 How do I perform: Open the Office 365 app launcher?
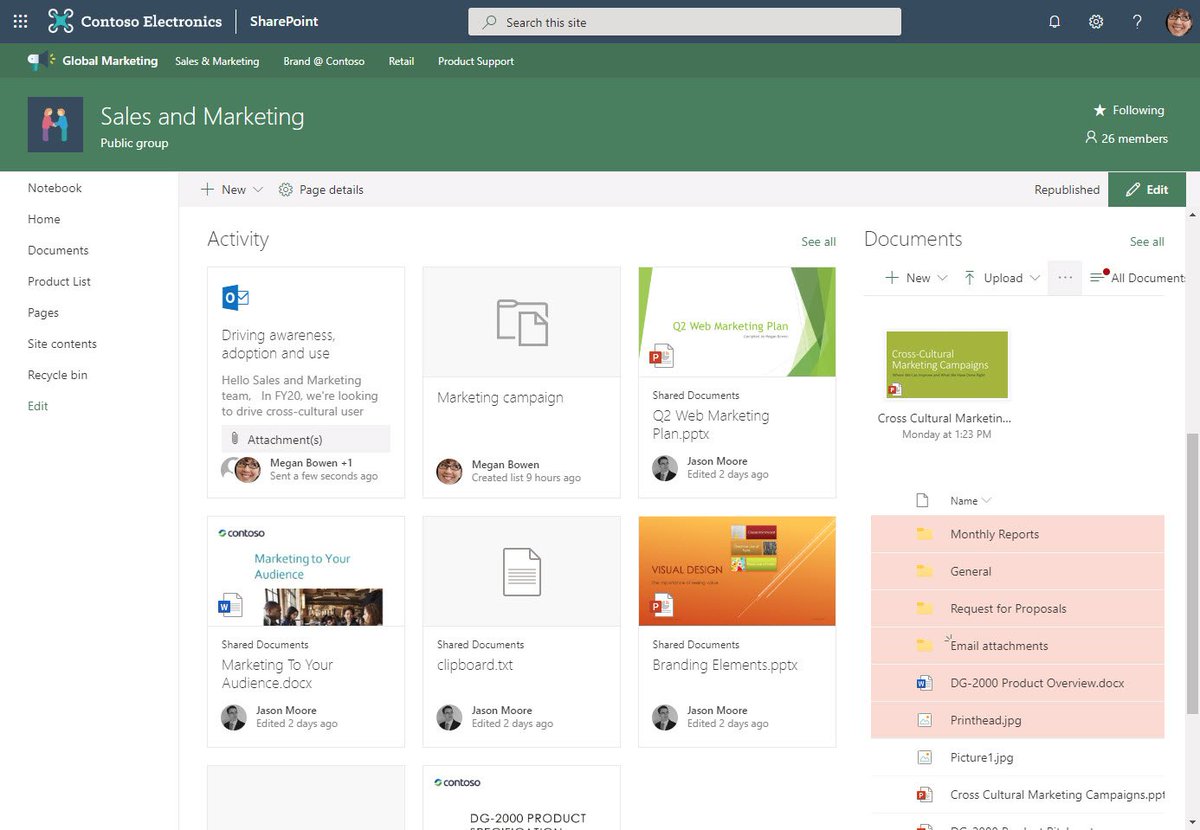(x=19, y=21)
